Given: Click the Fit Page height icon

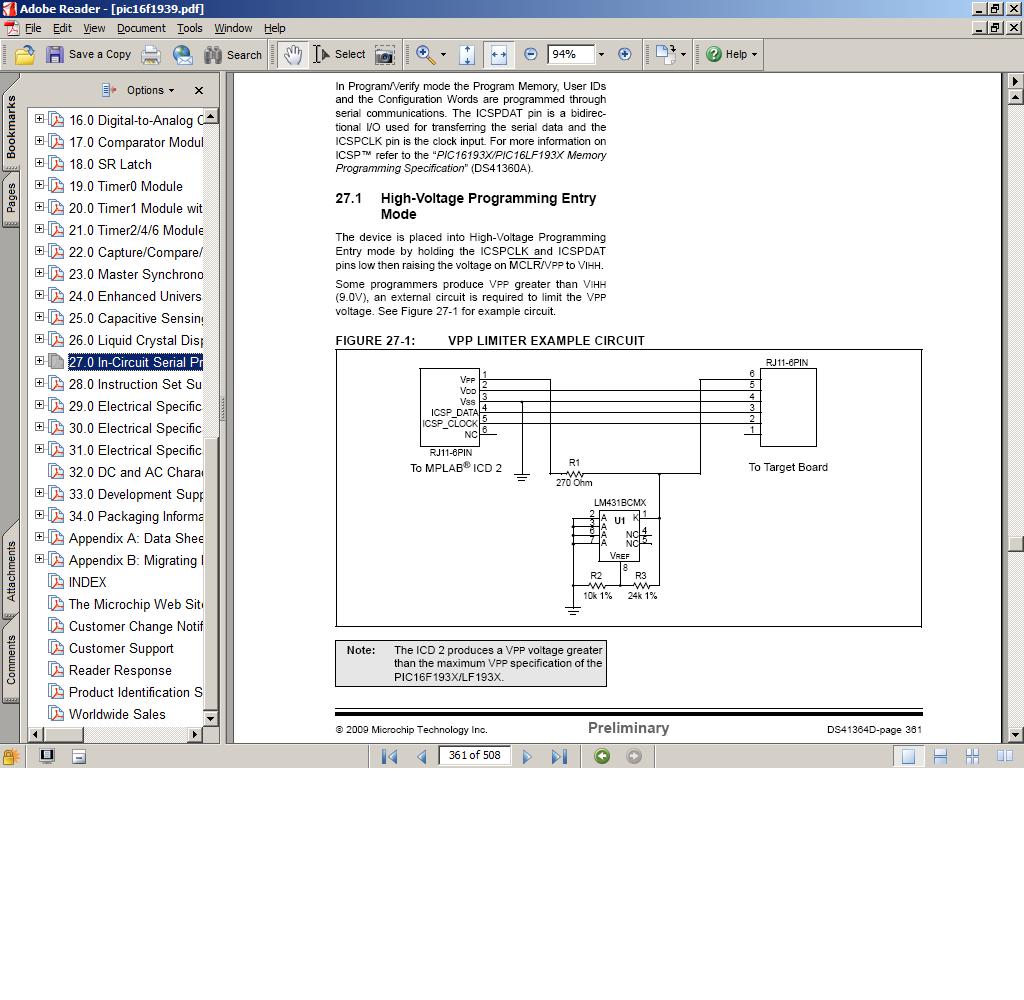Looking at the screenshot, I should [467, 55].
